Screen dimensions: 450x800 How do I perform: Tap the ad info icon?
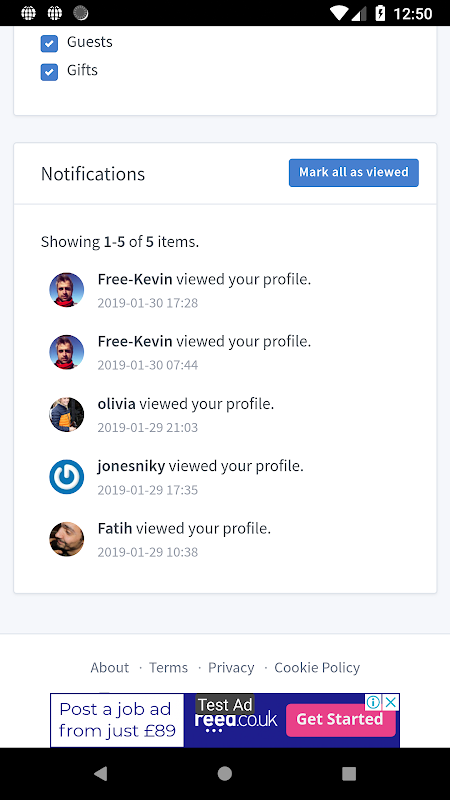373,702
